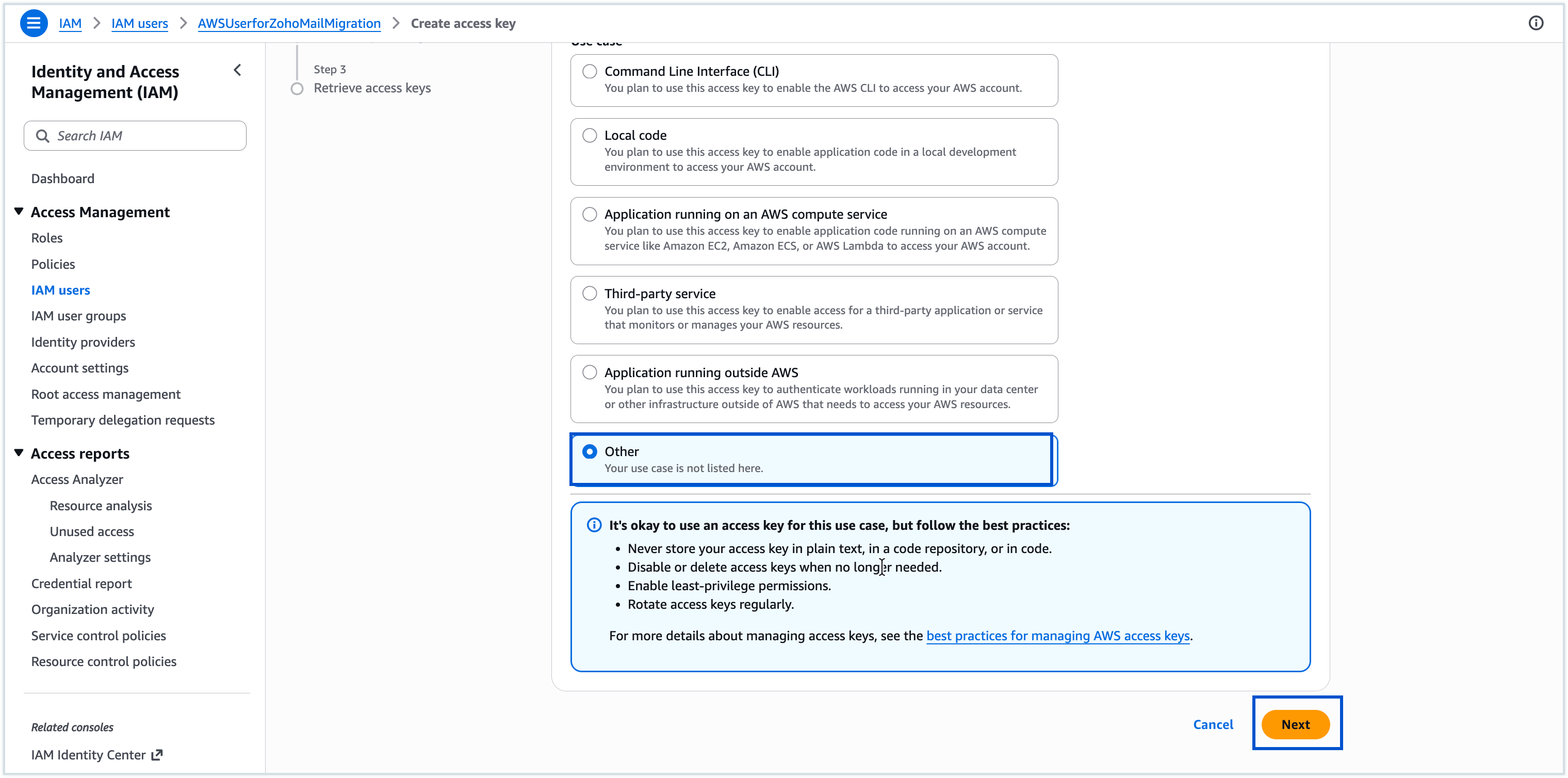Choose Application running outside AWS radio button
1568x778 pixels.
click(x=589, y=372)
